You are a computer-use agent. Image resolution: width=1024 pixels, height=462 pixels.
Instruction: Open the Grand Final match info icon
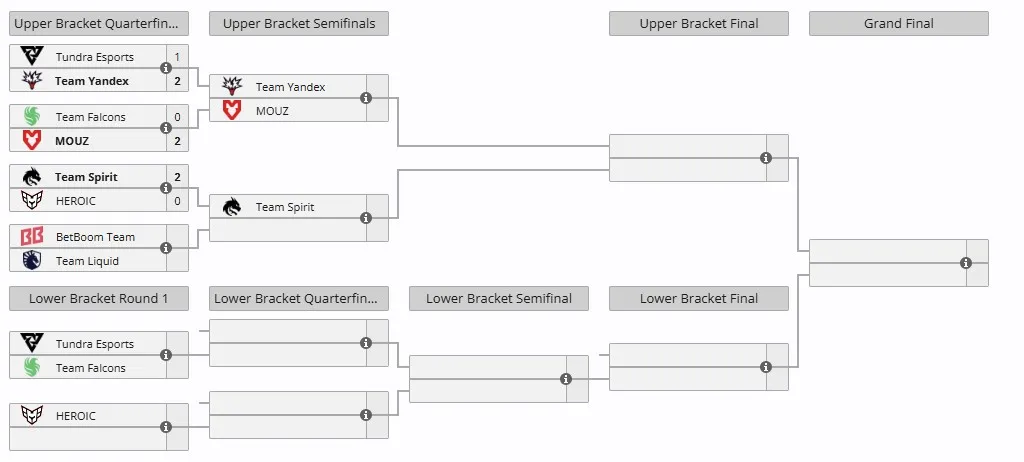pyautogui.click(x=966, y=263)
